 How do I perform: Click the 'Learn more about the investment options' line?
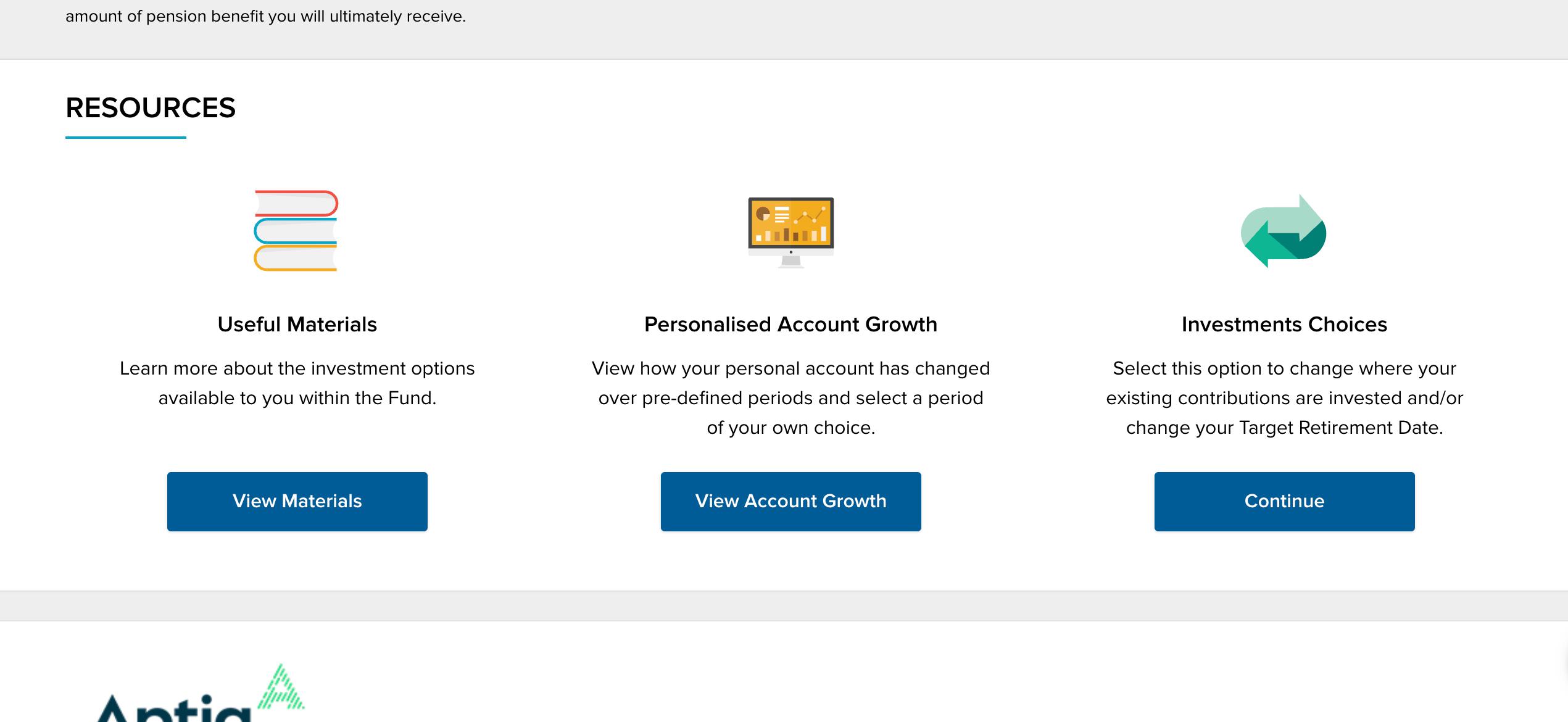click(297, 368)
